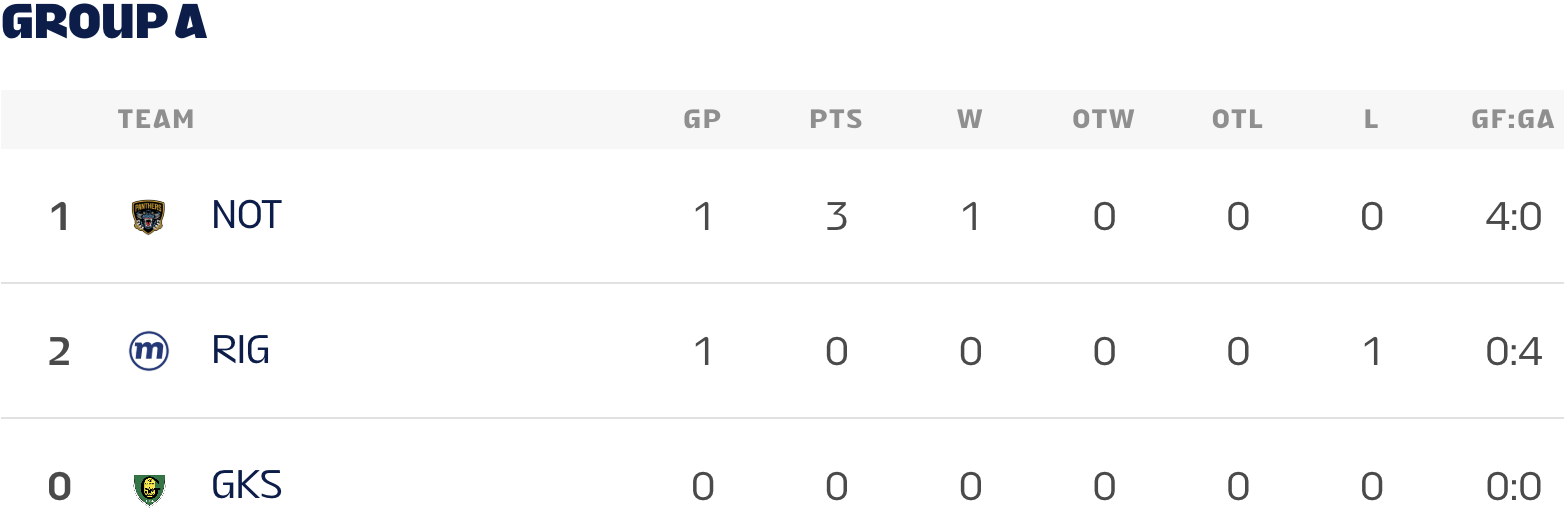Viewport: 1564px width, 530px height.
Task: Click NOT's points value of 3
Action: pos(836,216)
